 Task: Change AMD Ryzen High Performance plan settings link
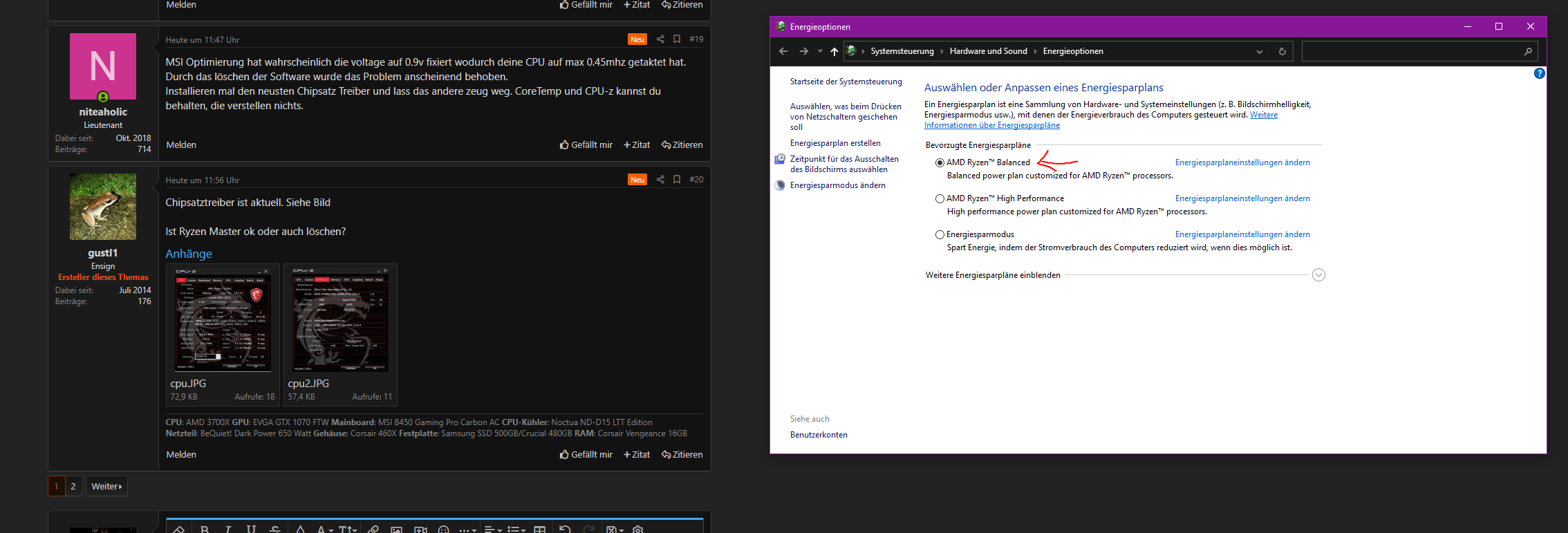[x=1242, y=198]
